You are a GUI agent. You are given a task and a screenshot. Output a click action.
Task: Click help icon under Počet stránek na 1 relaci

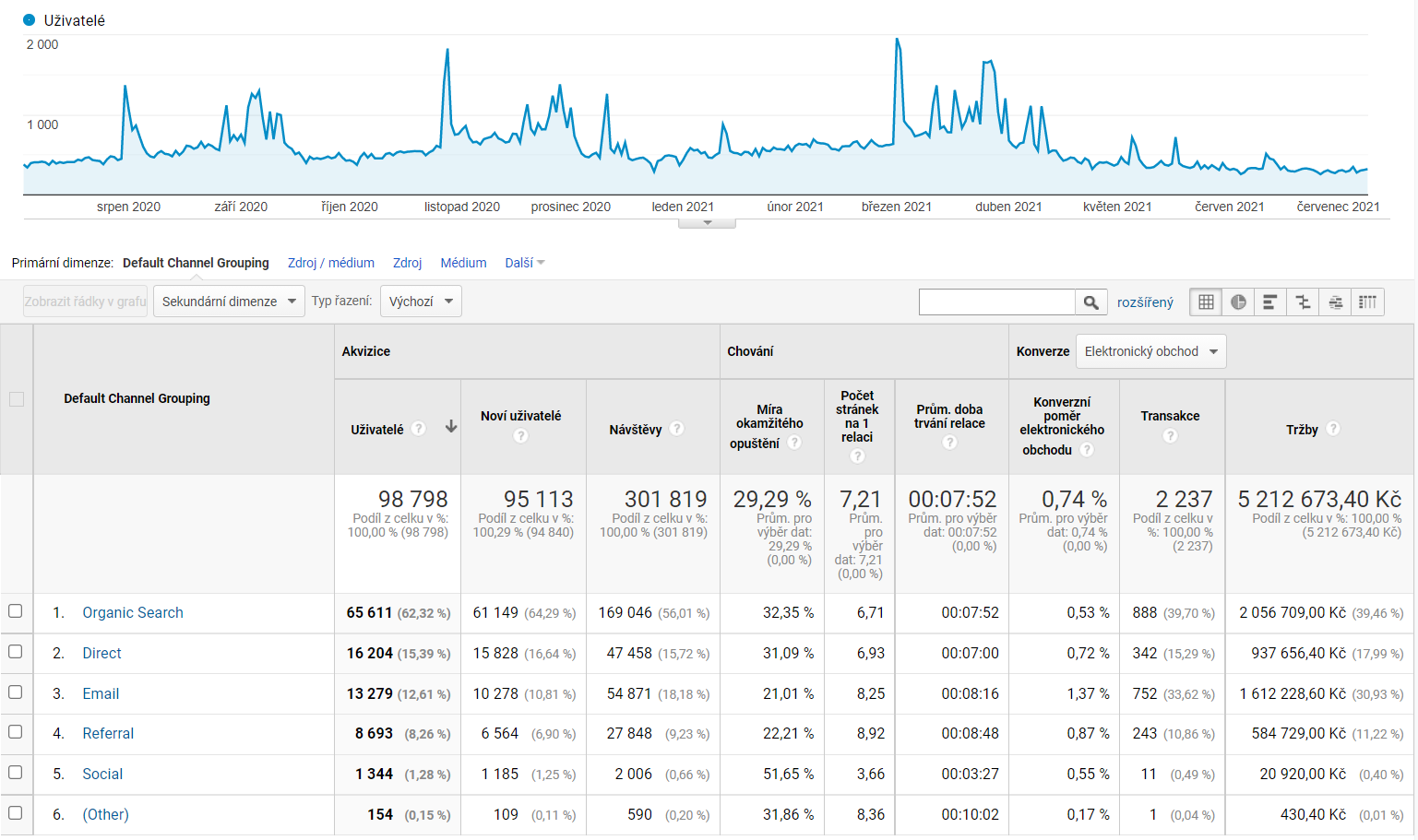857,455
